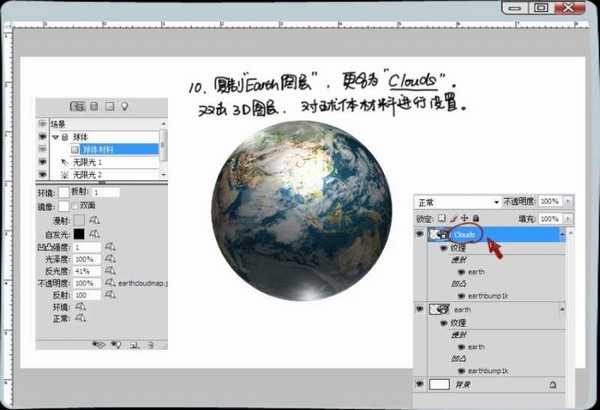Toggle visibility of the earth layer
Screen dimensions: 600x410
(x=419, y=311)
